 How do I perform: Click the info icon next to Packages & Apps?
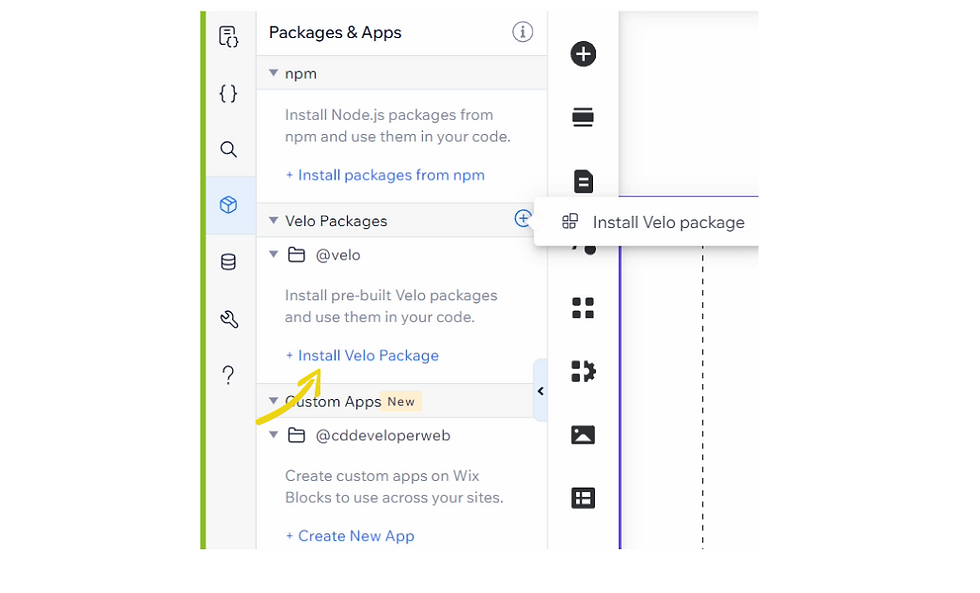pos(522,32)
